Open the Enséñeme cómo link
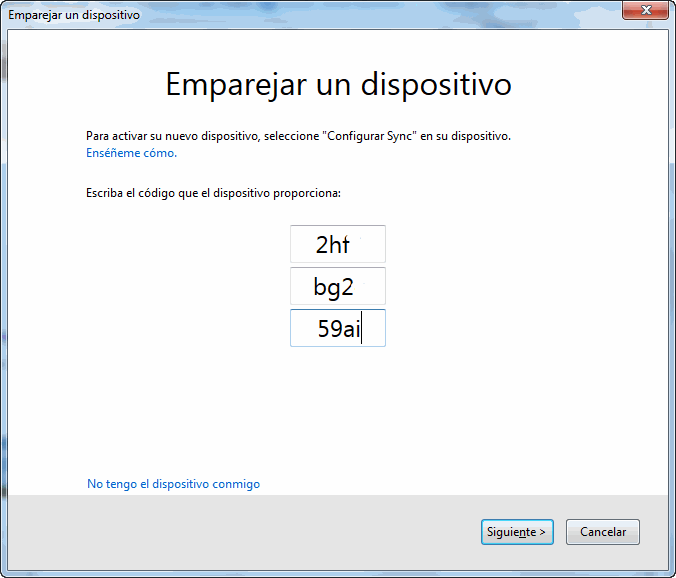Screen dimensions: 676x578 (x=131, y=153)
